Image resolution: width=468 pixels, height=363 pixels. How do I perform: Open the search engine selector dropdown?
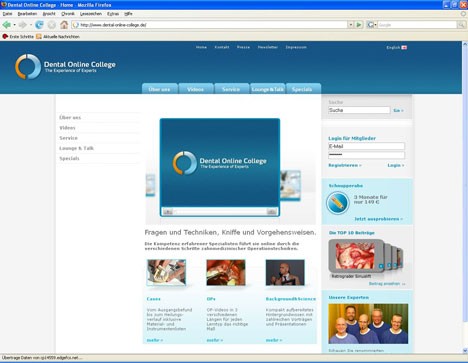point(372,25)
